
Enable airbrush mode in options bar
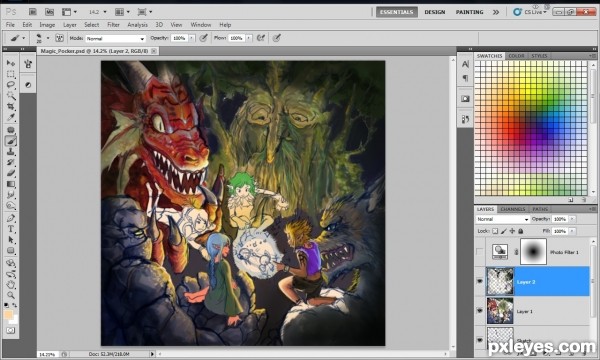[261, 38]
